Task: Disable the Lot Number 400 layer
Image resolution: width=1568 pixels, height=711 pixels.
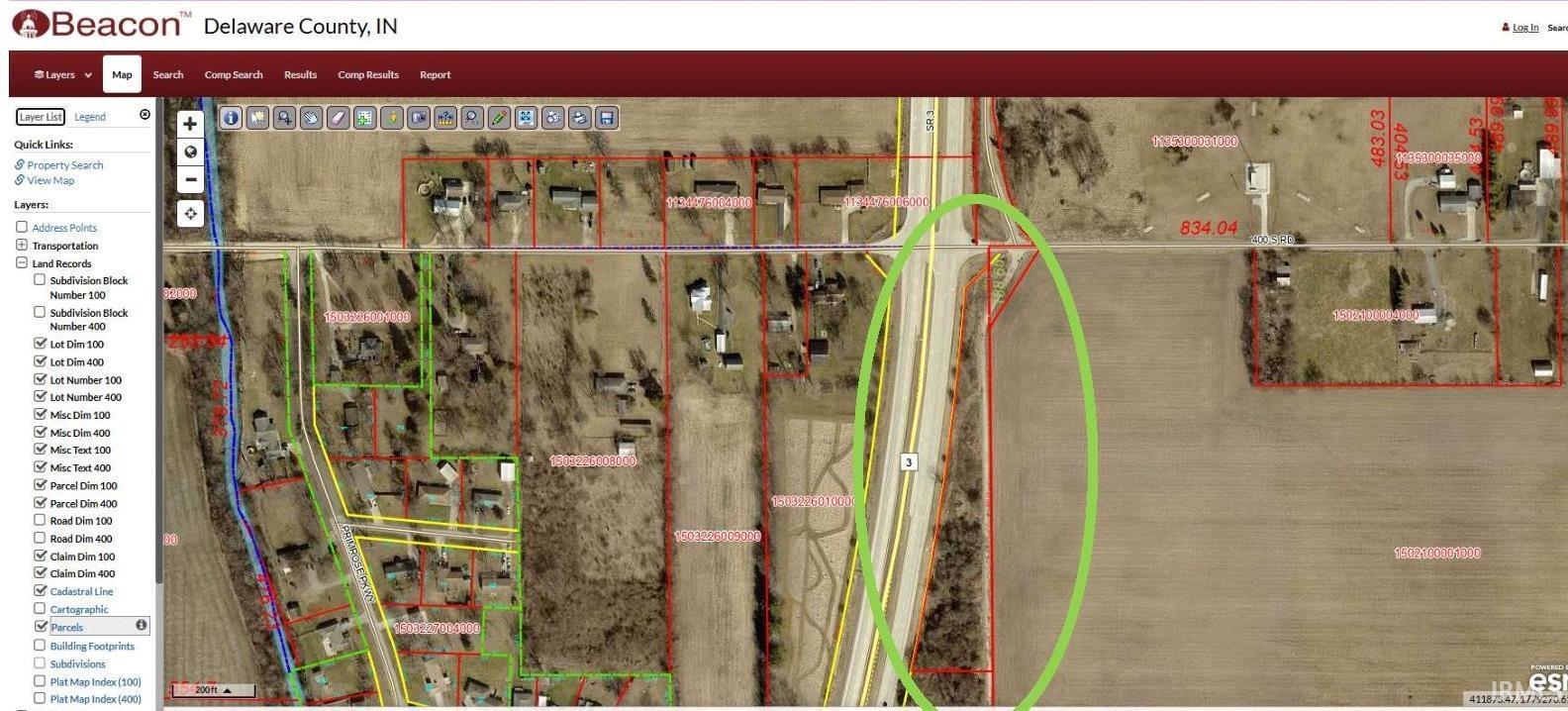Action: 40,396
